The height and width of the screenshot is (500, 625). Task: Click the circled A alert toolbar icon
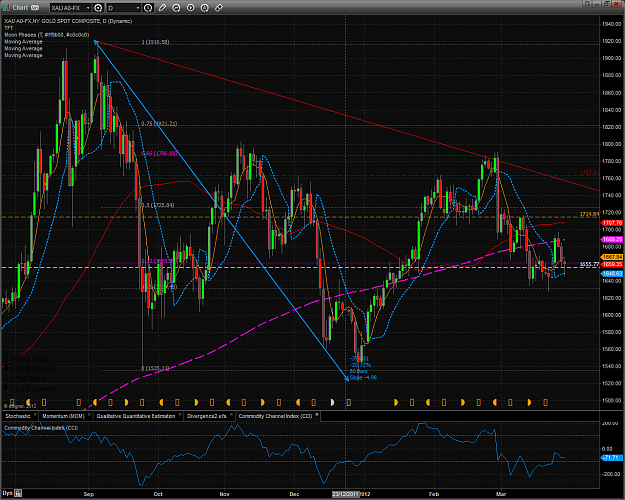coord(204,8)
